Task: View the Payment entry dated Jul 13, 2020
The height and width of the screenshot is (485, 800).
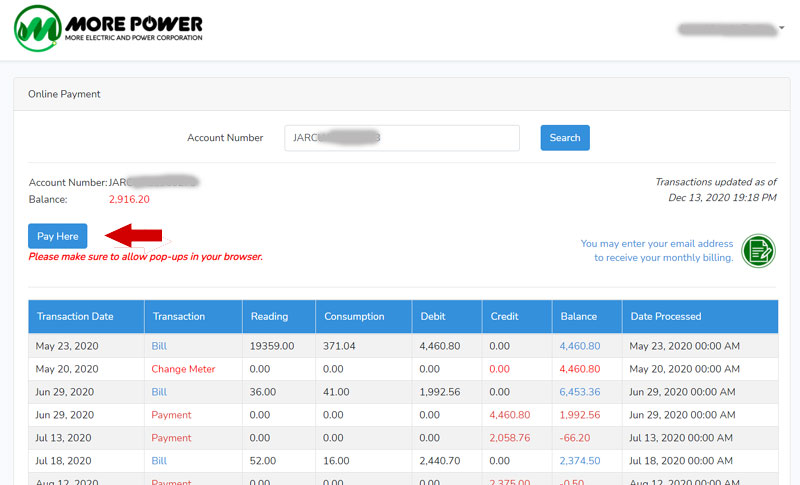Action: coord(171,438)
